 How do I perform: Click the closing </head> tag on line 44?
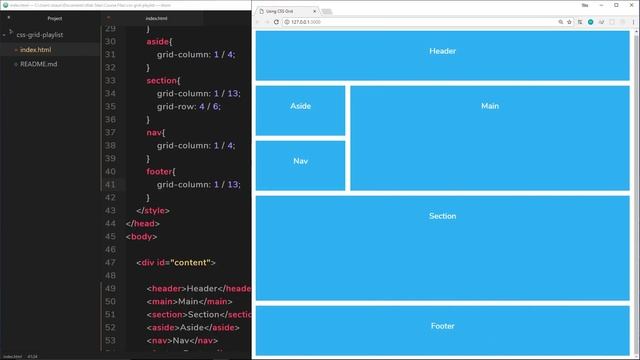click(143, 224)
